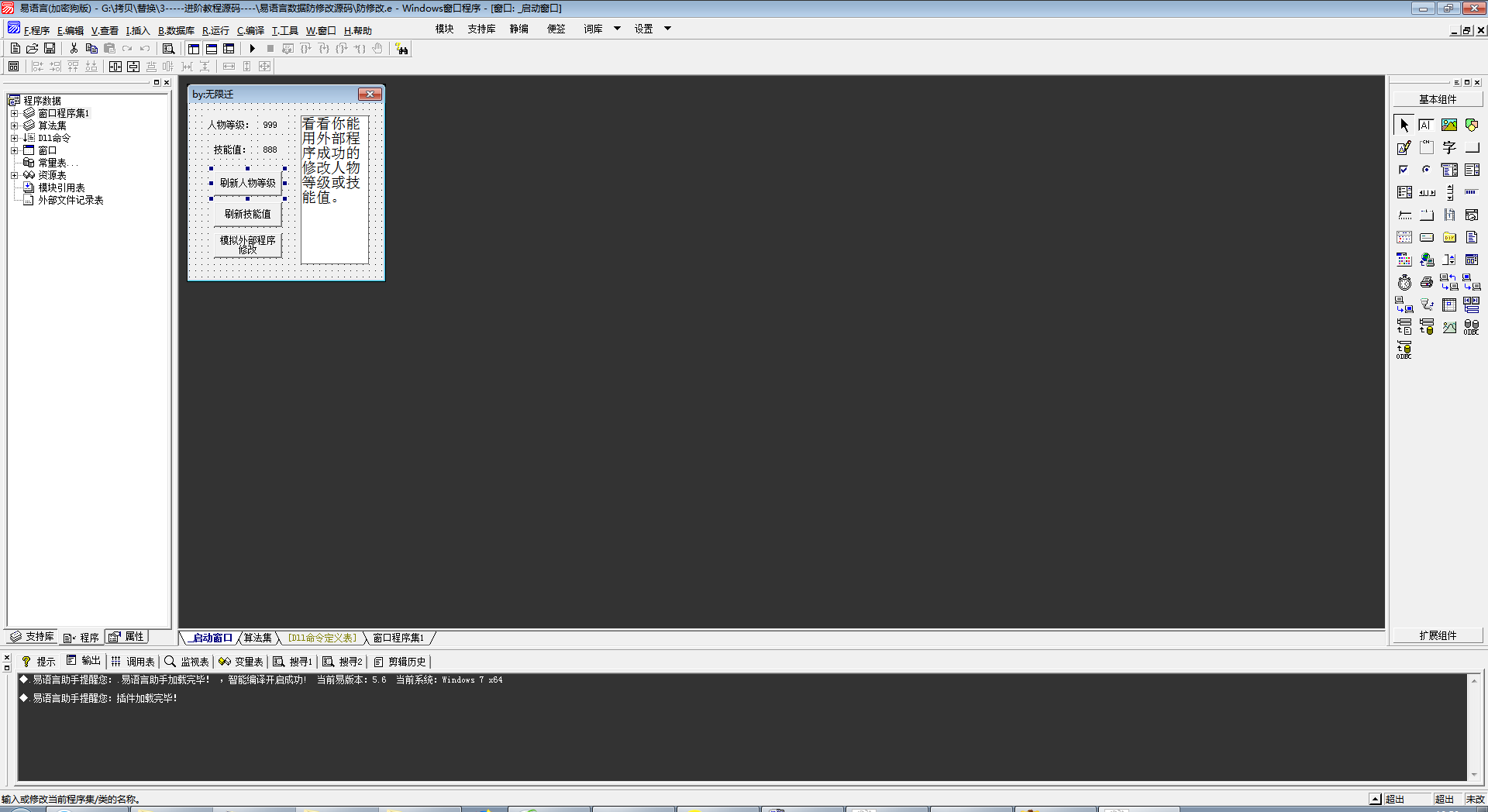This screenshot has height=812, width=1488.
Task: Expand the 资源表 tree node
Action: 14,175
